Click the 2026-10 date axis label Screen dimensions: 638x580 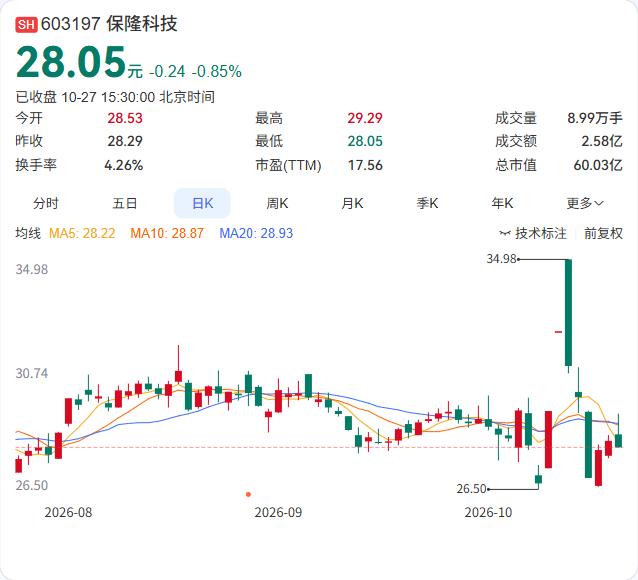[x=488, y=512]
